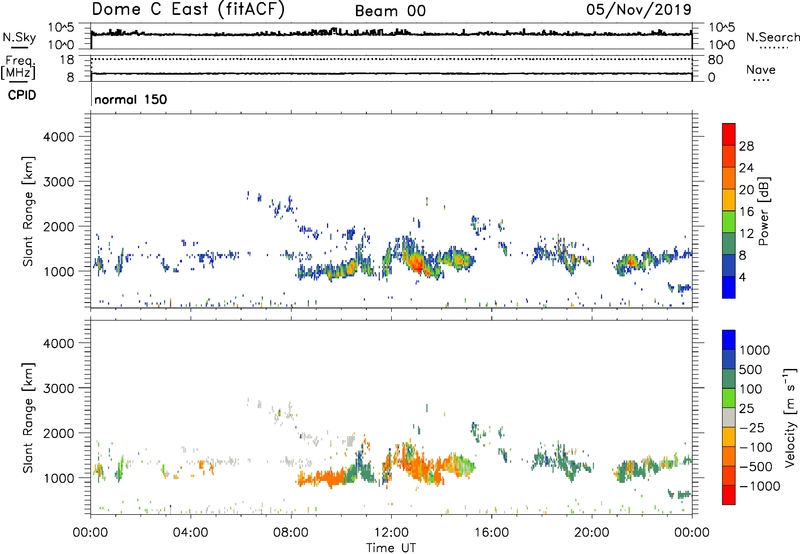Click the "20" value on the power colorbar
Screen dimensions: 800x554
pos(746,190)
